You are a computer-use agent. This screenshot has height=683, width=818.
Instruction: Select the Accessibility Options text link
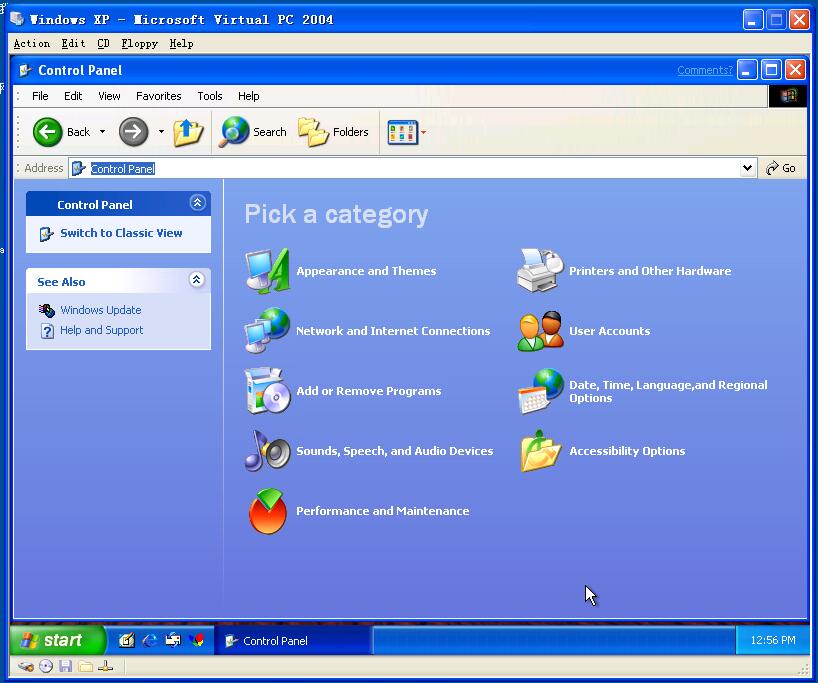627,451
